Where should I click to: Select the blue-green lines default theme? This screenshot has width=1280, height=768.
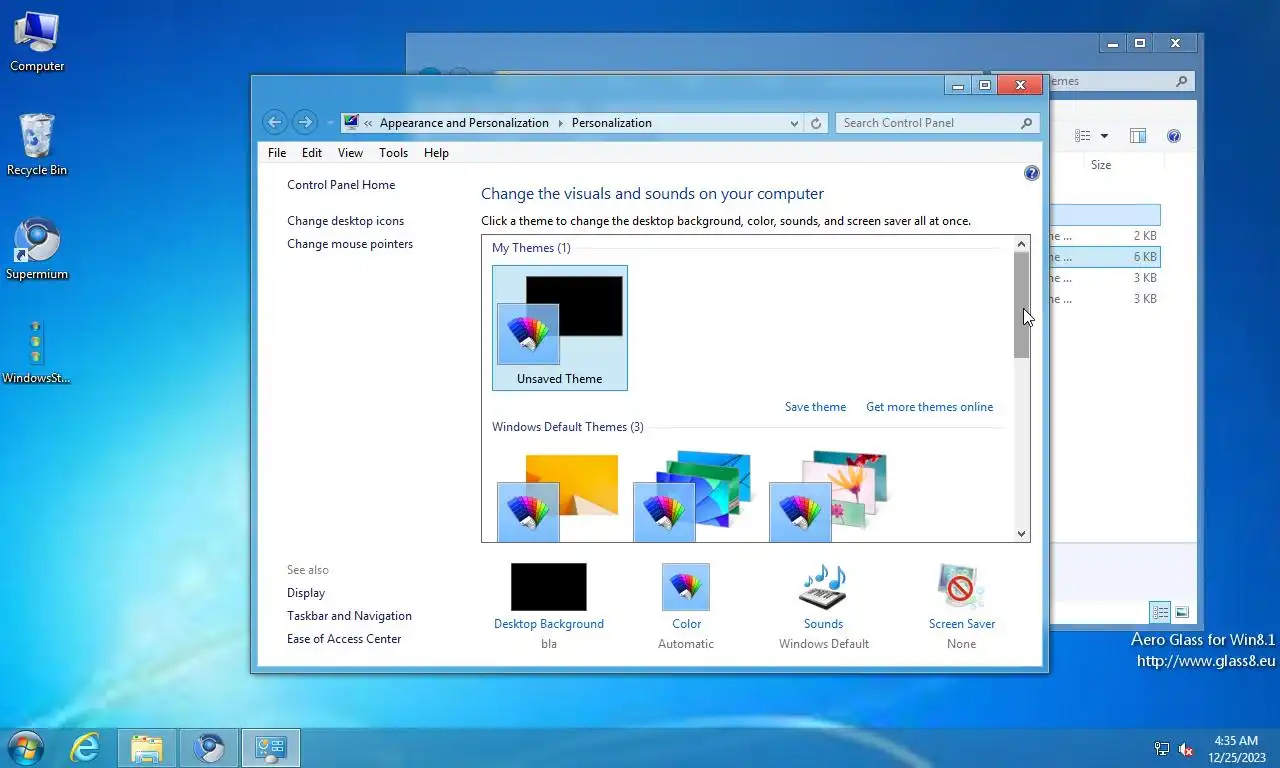pyautogui.click(x=695, y=497)
